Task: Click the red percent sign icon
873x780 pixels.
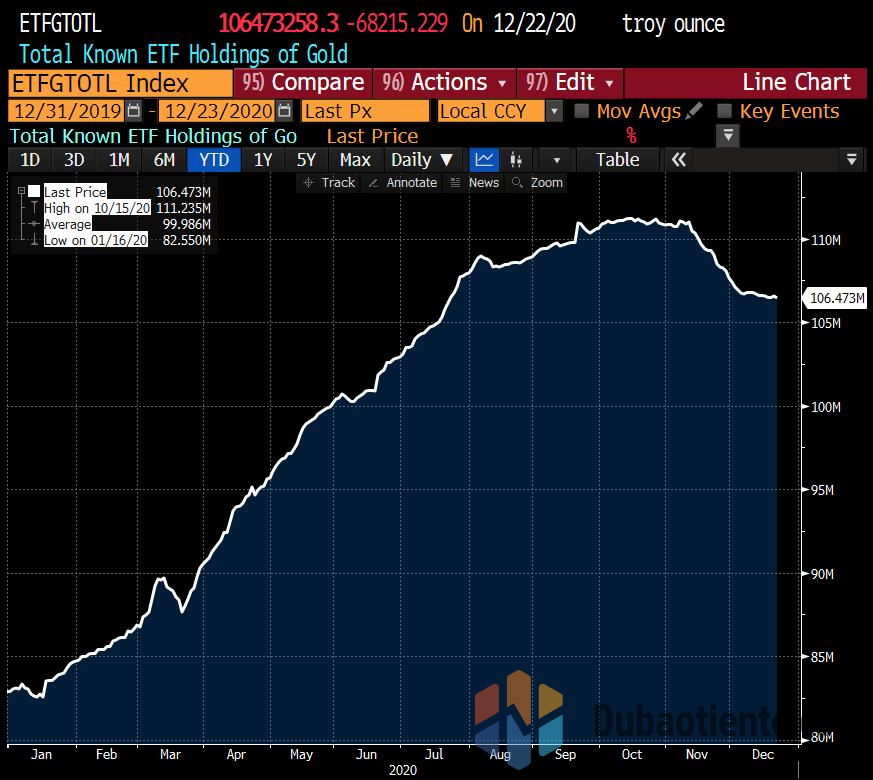Action: click(631, 135)
